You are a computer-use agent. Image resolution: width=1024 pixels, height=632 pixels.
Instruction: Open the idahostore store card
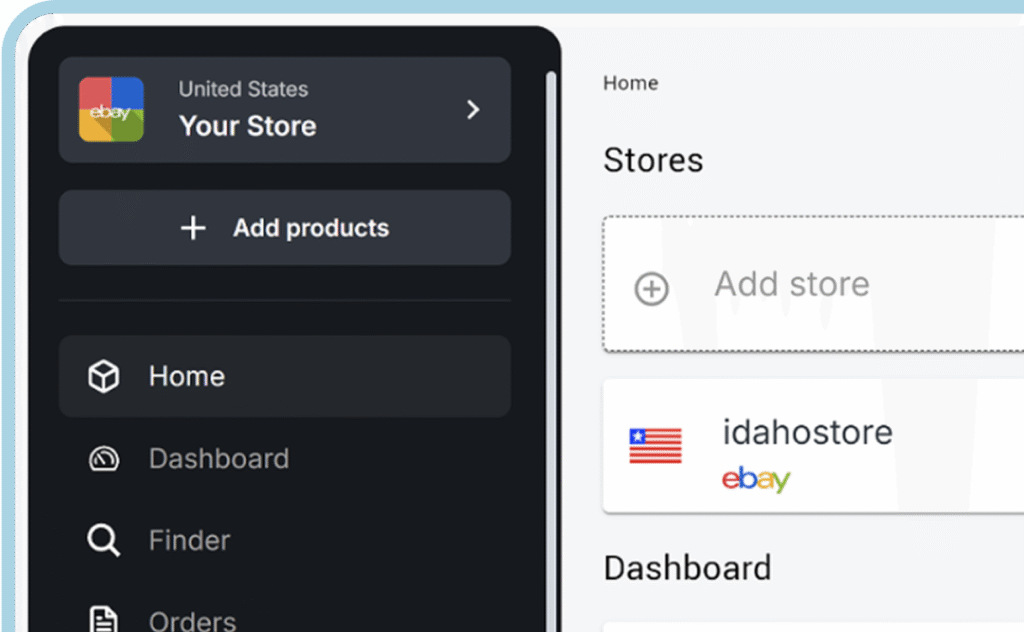(x=813, y=445)
